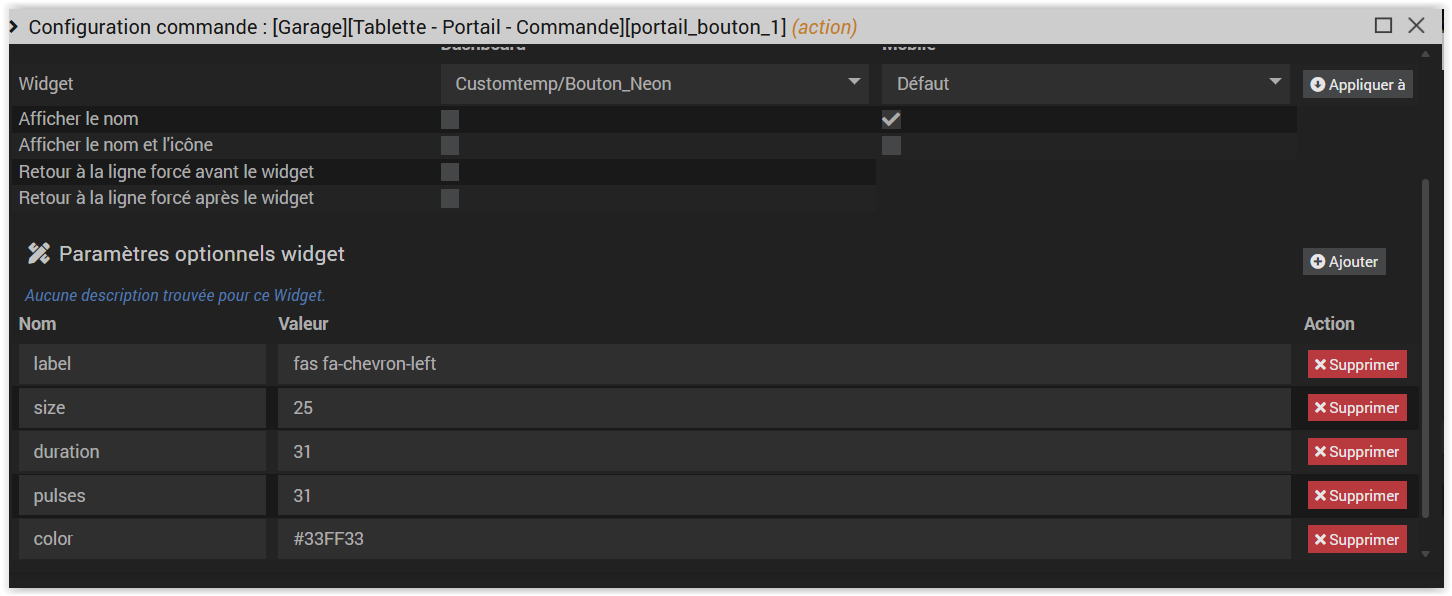The height and width of the screenshot is (596, 1452).
Task: Delete the label parameter row
Action: point(1356,365)
